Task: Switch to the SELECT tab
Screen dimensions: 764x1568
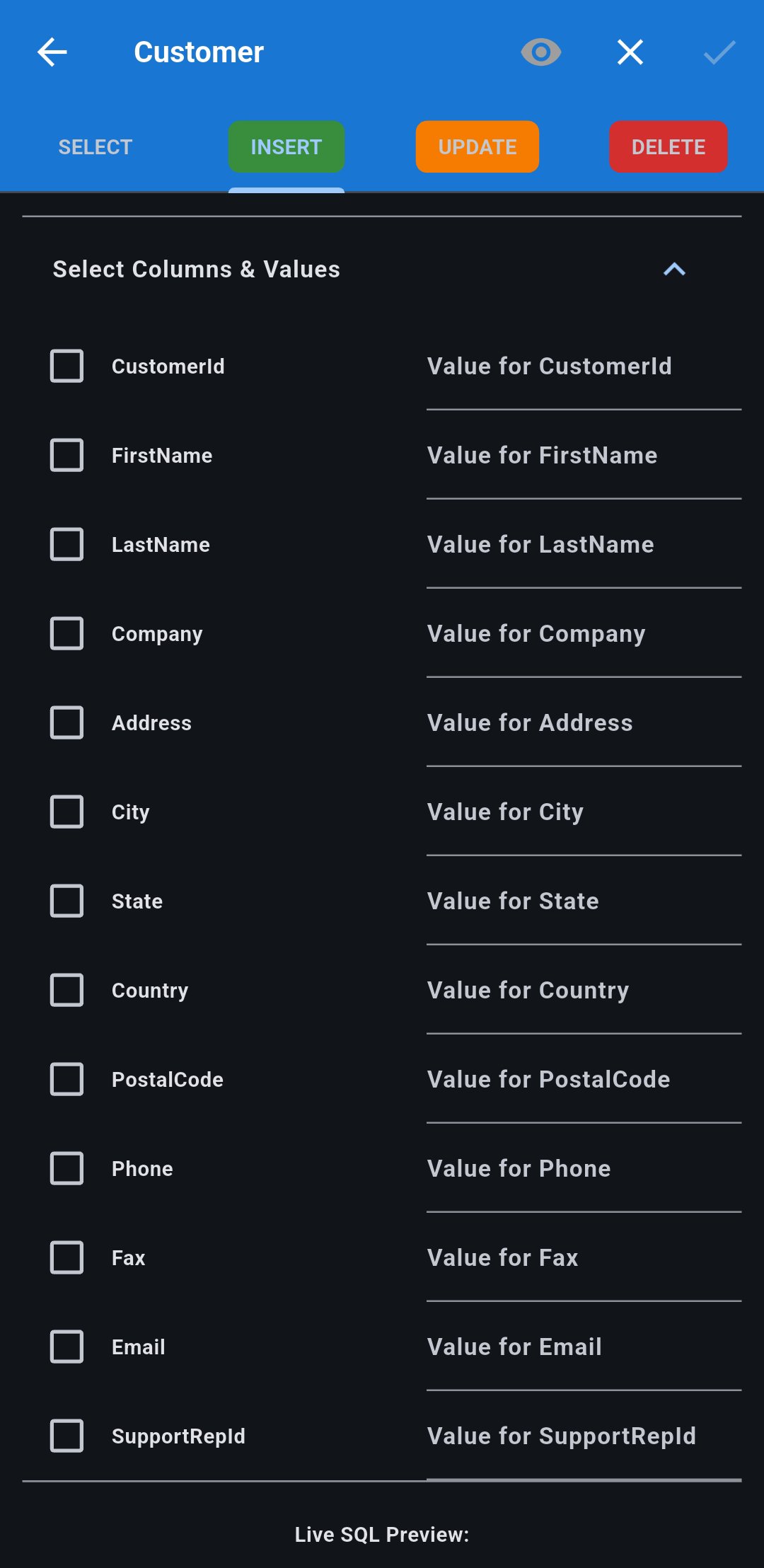Action: pos(95,147)
